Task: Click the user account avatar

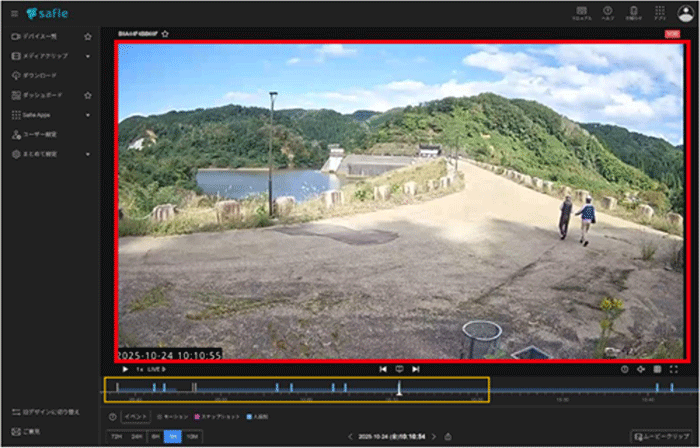Action: (x=685, y=13)
